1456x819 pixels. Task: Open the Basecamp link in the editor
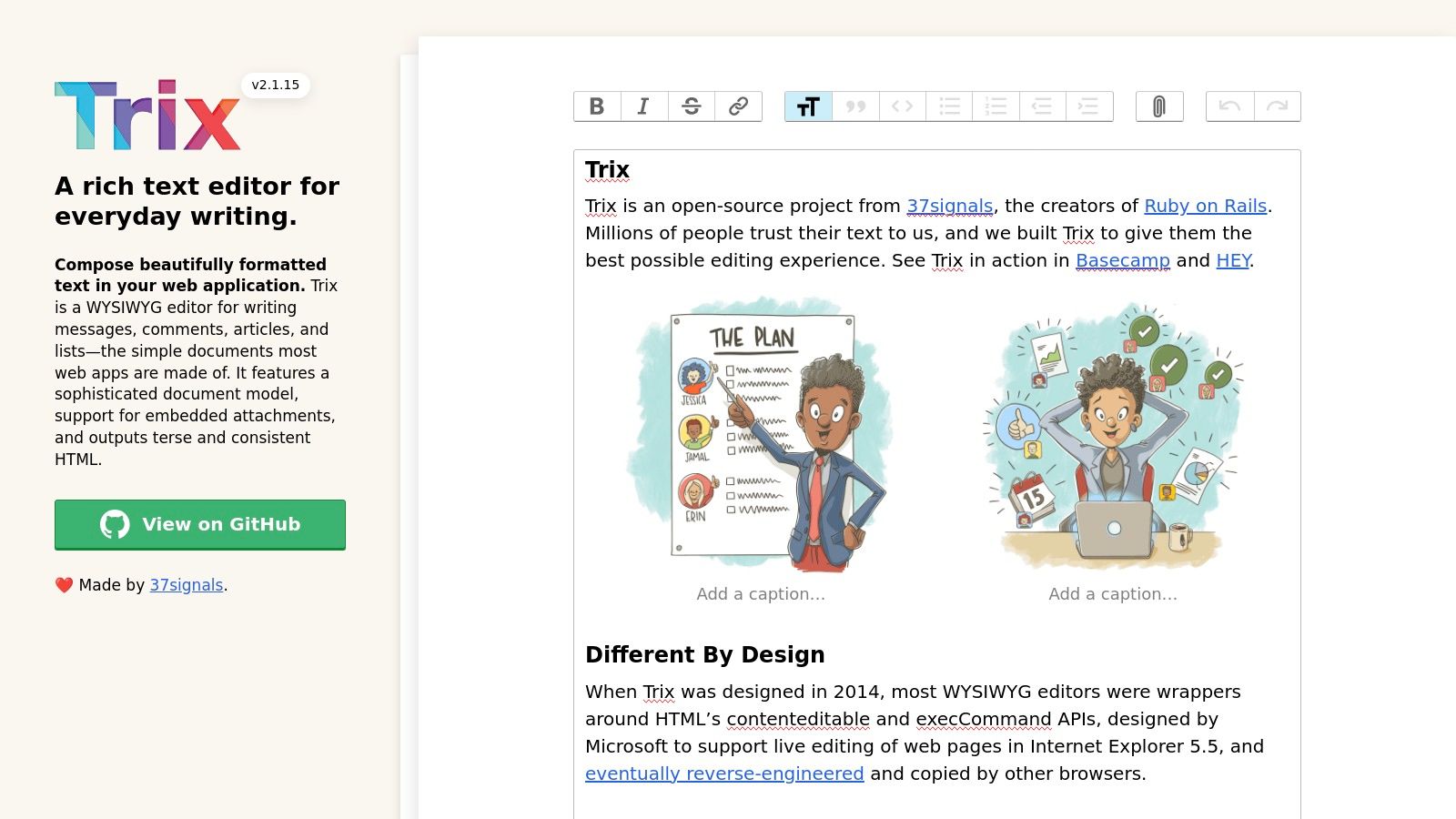1122,260
